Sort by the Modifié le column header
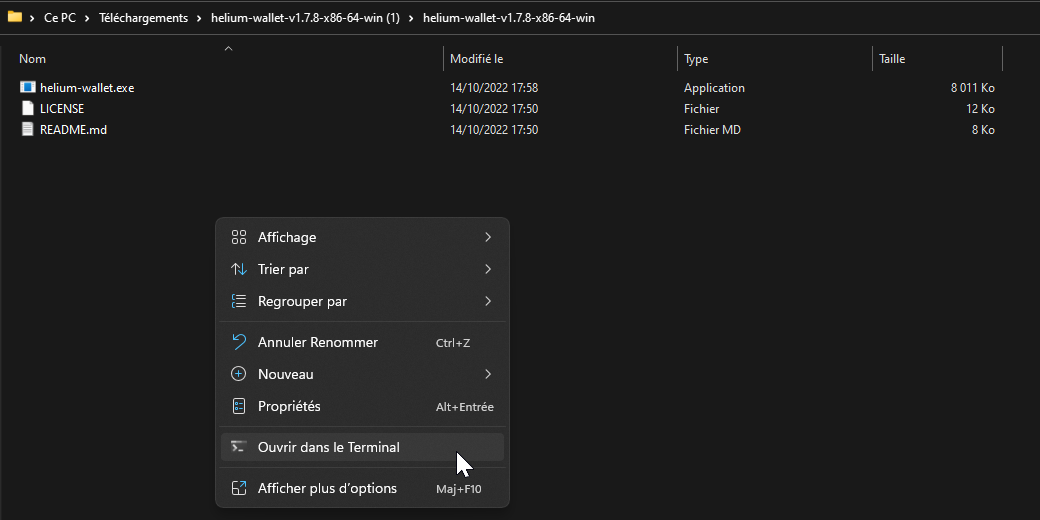 click(x=477, y=59)
